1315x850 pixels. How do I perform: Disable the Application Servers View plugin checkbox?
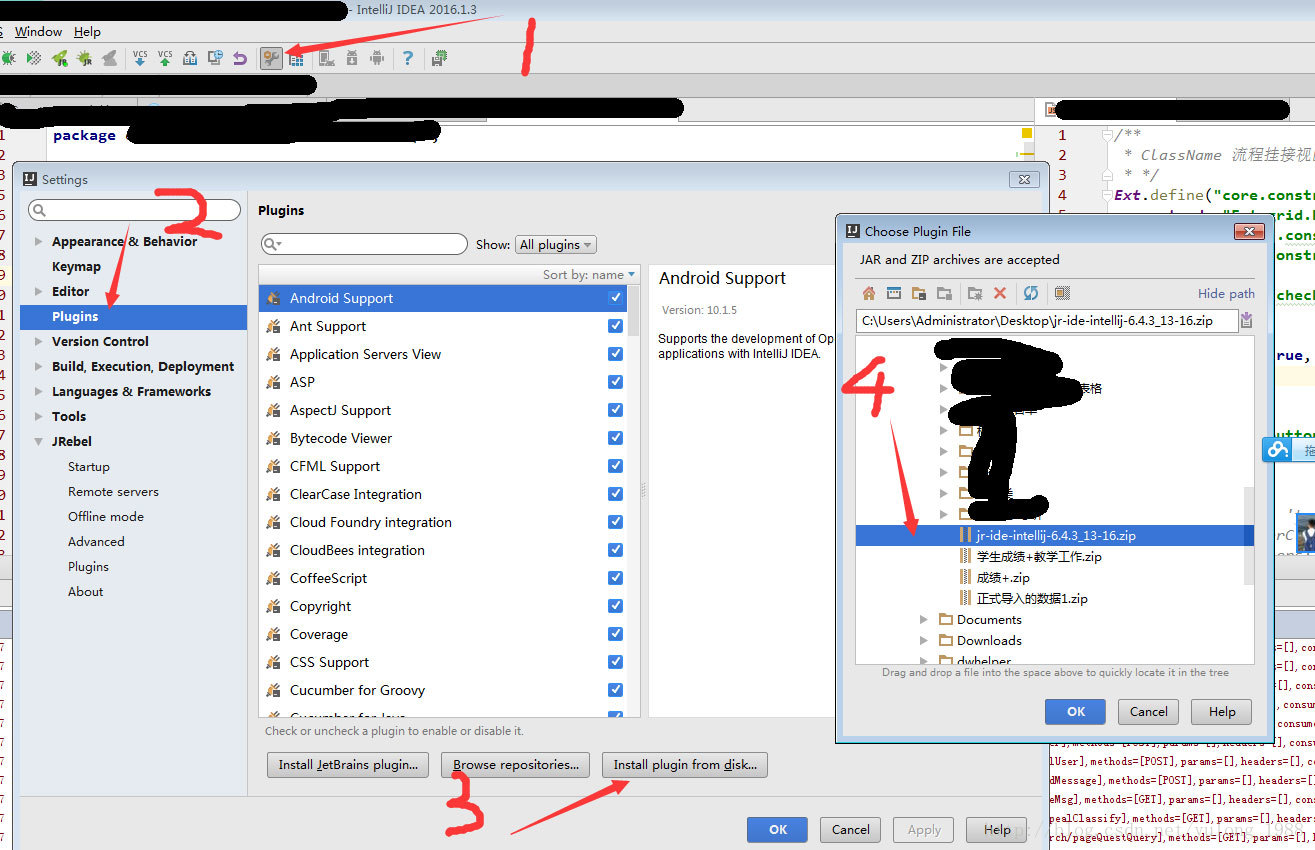615,354
